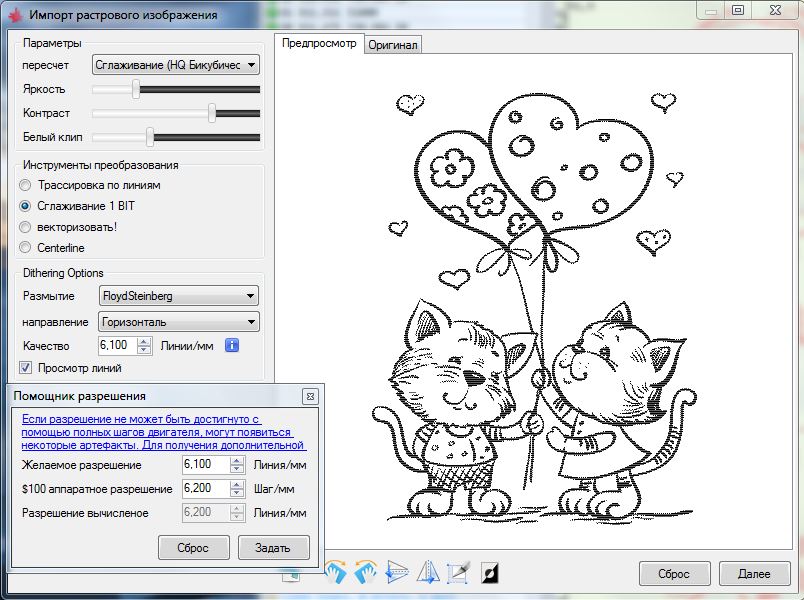Switch to the Предпросмотр tab

tap(318, 44)
